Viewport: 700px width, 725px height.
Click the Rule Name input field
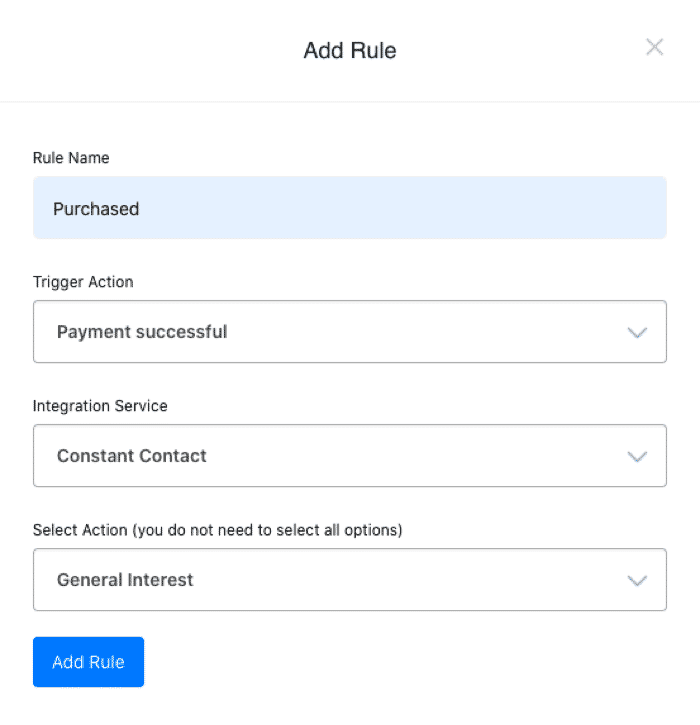pos(350,208)
